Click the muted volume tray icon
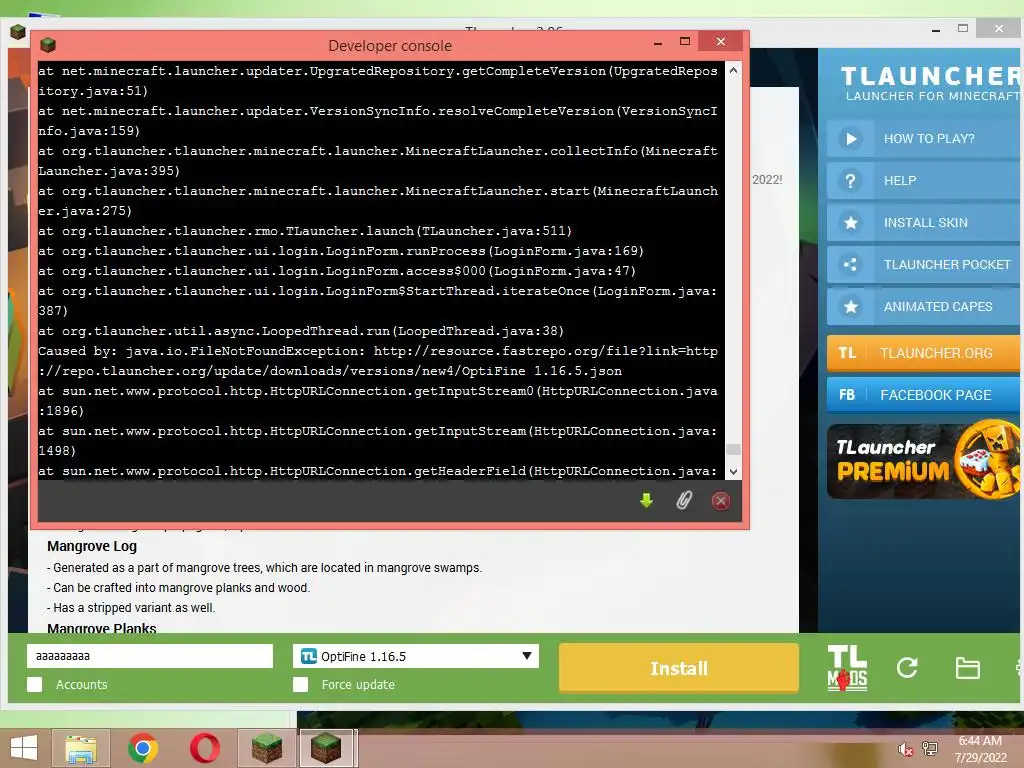 [905, 749]
